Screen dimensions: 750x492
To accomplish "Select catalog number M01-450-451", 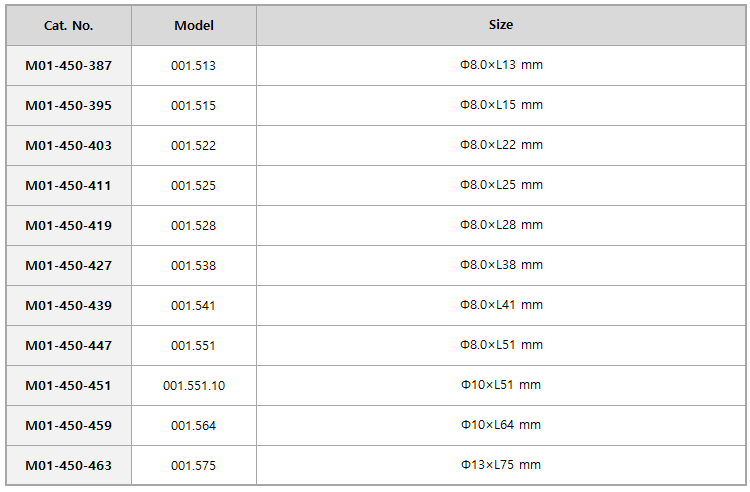I will pos(68,386).
